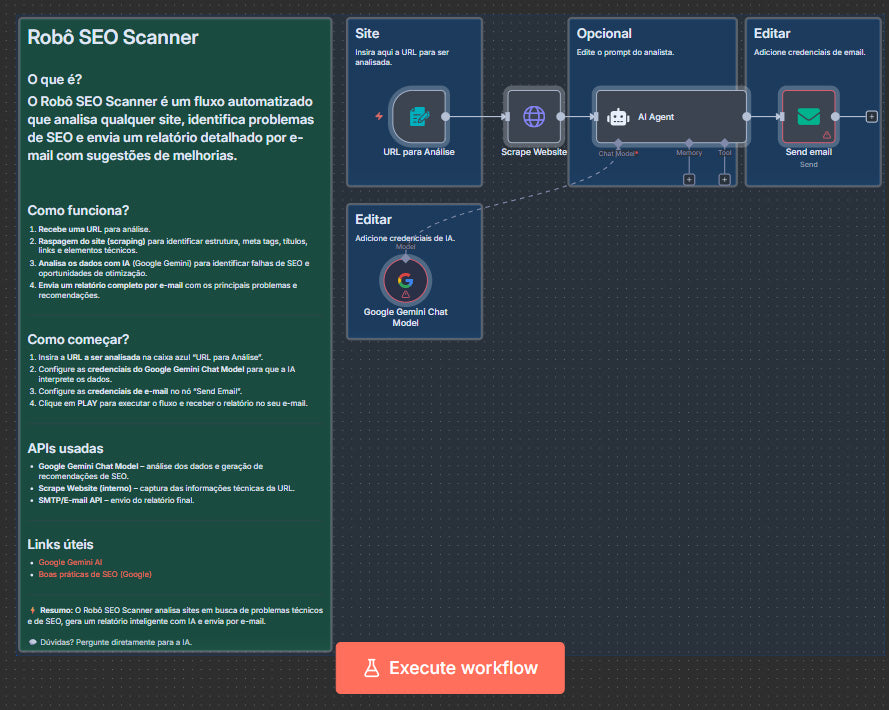Click the lightning trigger icon beside URL node

(379, 116)
